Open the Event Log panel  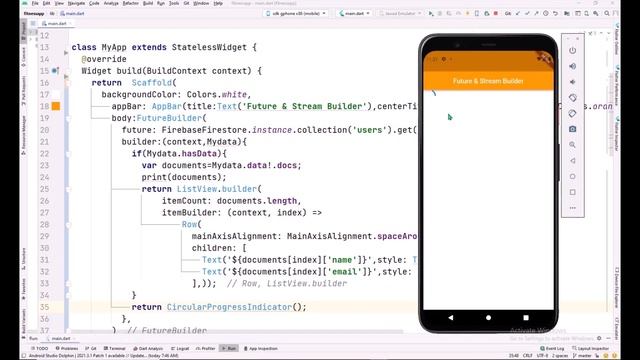pos(552,349)
